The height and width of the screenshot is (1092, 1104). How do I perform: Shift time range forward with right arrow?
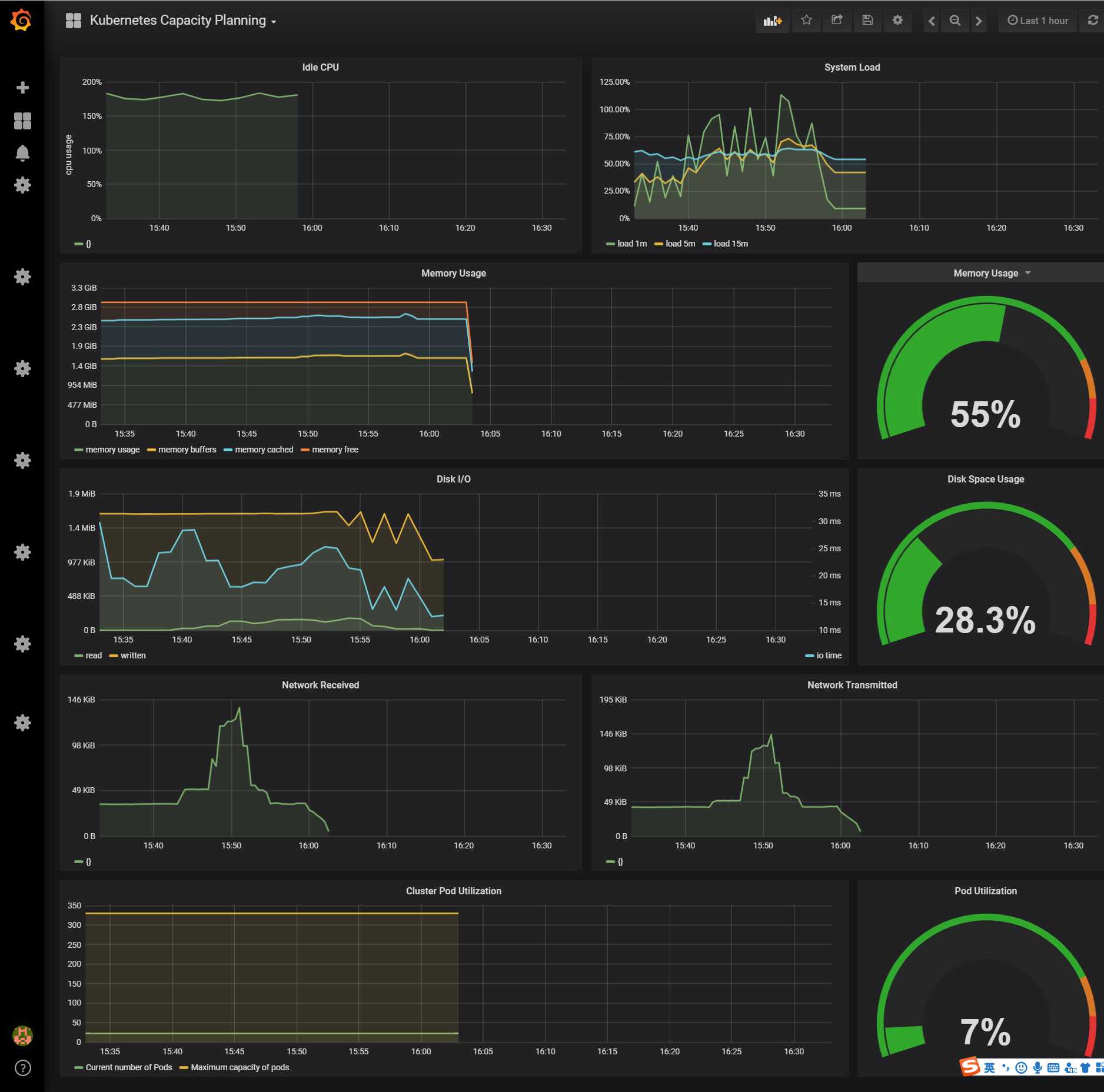tap(979, 21)
